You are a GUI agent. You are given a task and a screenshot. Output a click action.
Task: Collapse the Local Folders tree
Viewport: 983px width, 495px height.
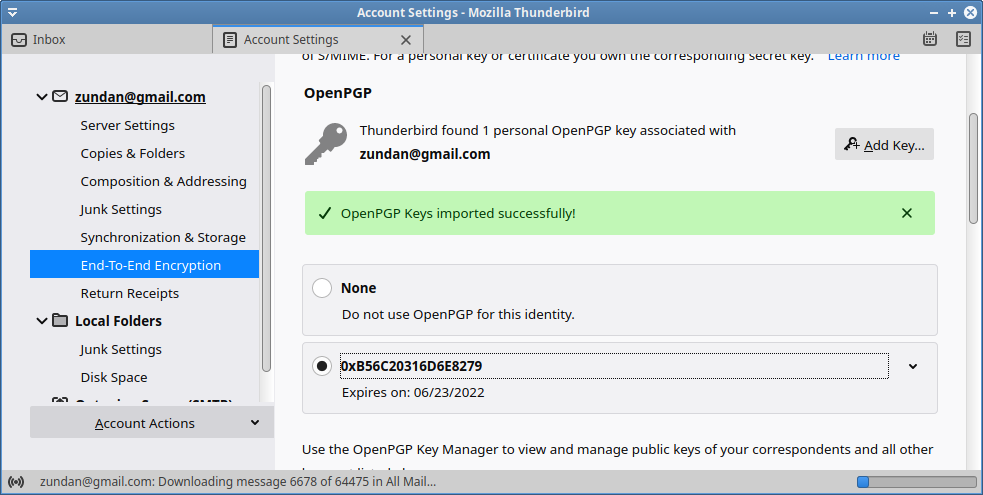42,321
